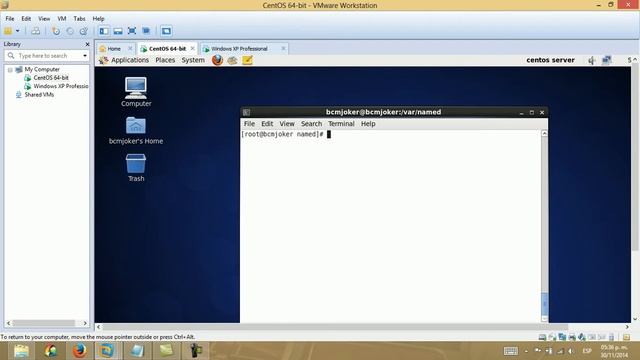
Task: Open bcmjoker's Home folder icon
Action: [x=136, y=131]
